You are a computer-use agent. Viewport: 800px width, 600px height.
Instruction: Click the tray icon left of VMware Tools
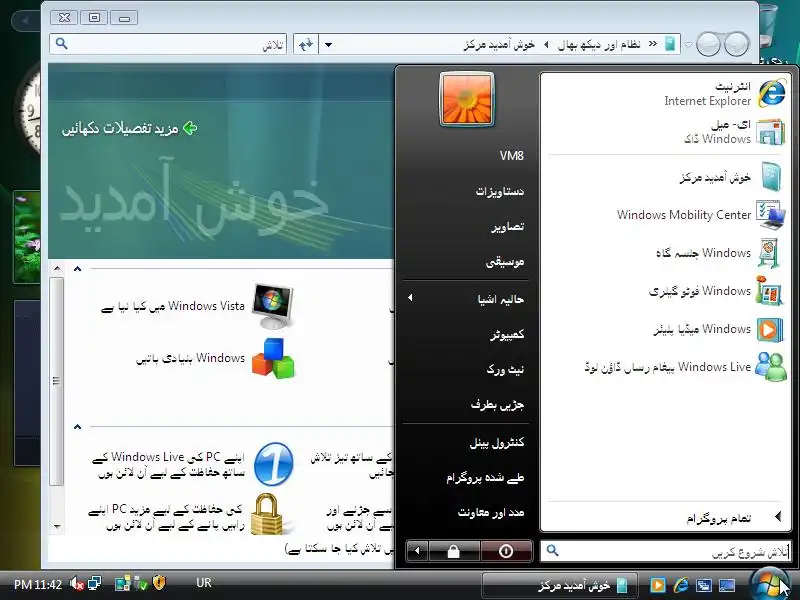122,583
